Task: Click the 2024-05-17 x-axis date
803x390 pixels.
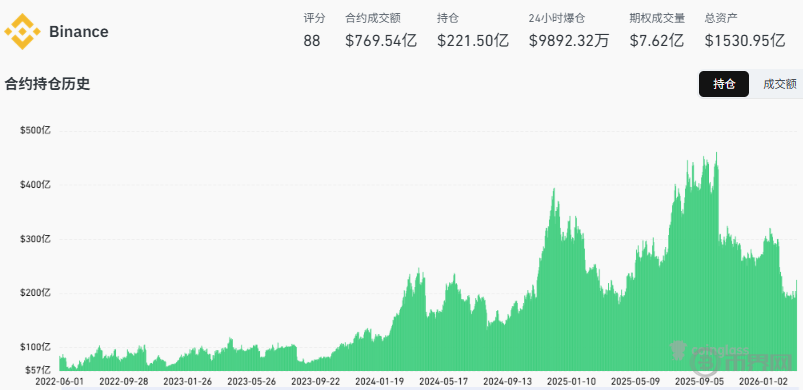Action: click(444, 381)
